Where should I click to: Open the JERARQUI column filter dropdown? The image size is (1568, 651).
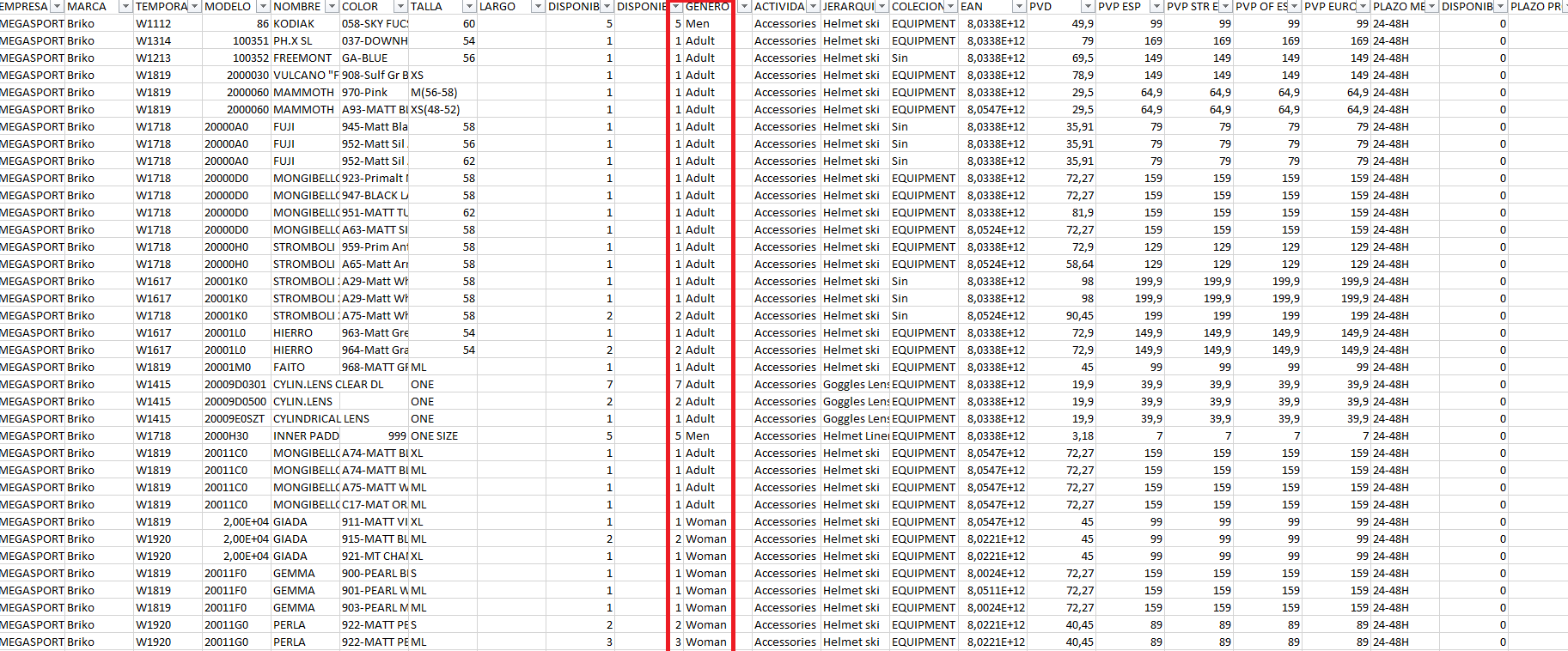[x=882, y=6]
